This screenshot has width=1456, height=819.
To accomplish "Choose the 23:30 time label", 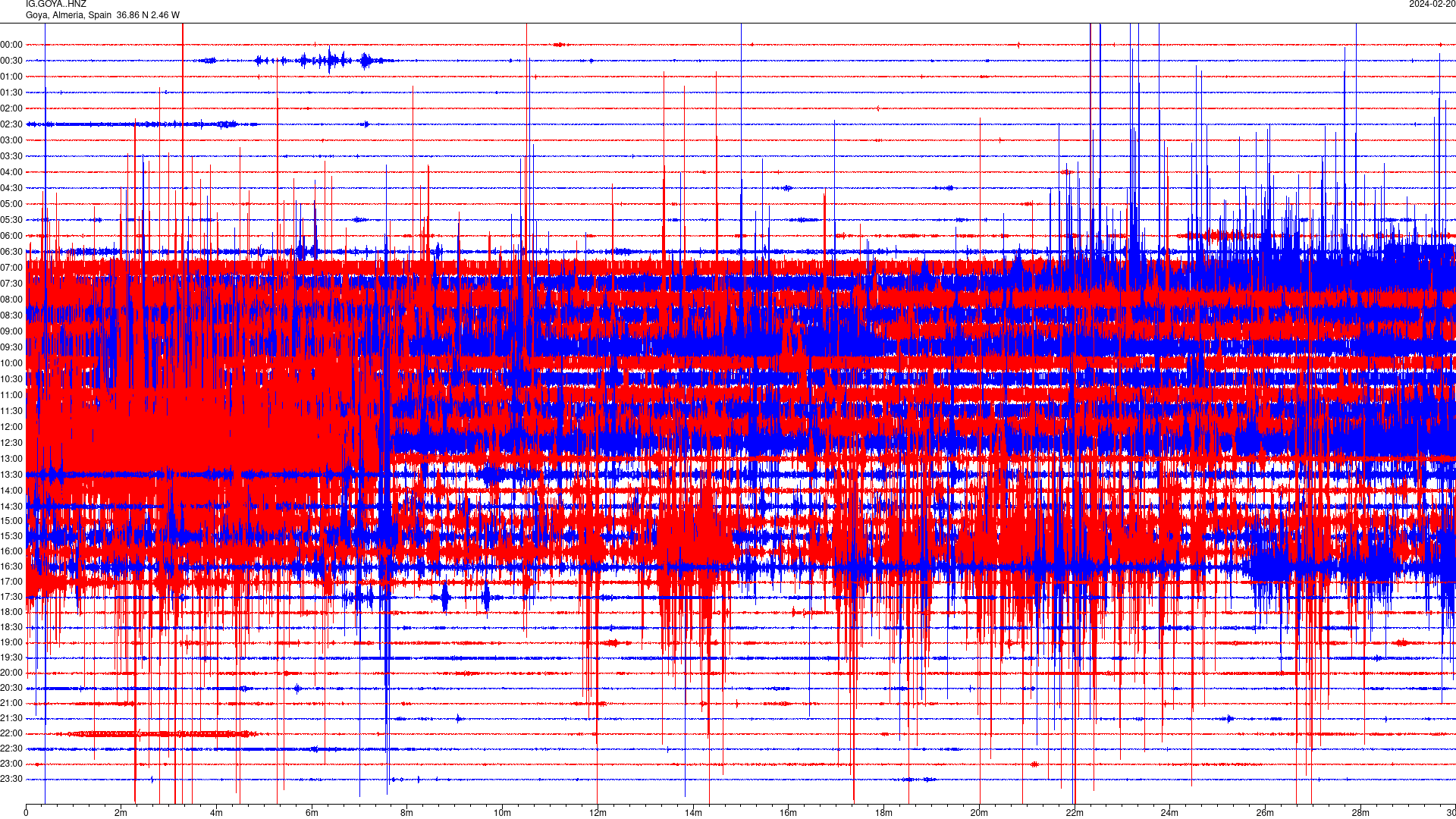I will (11, 779).
